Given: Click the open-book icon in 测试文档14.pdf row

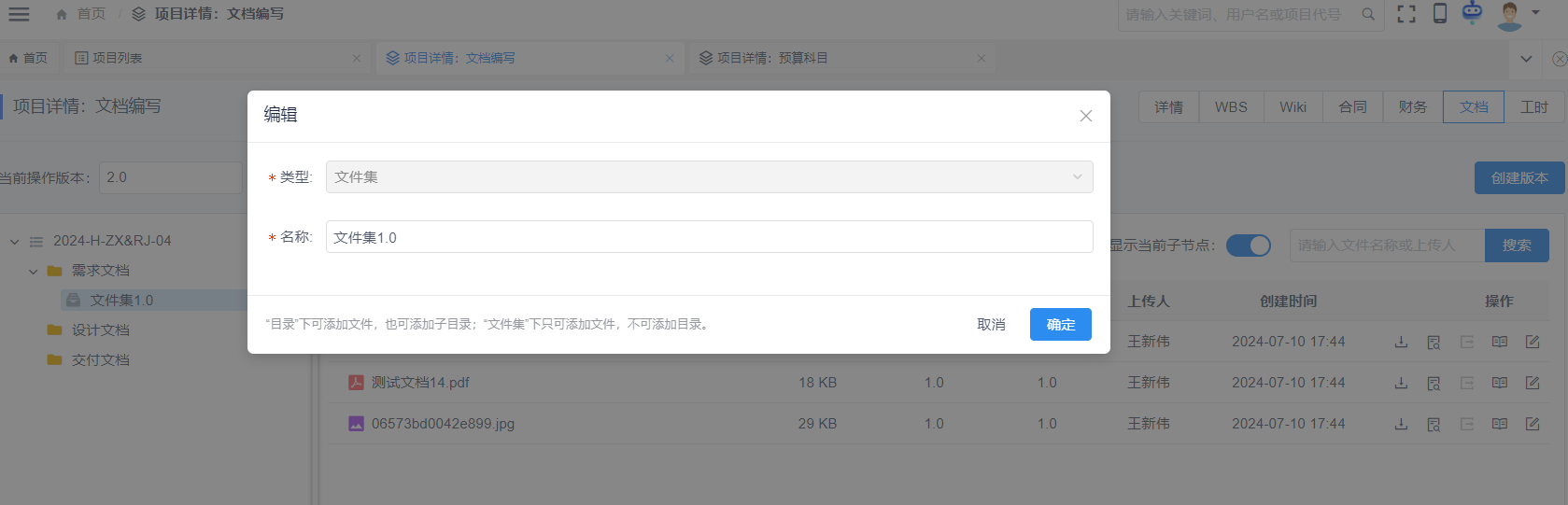Looking at the screenshot, I should click(1500, 383).
